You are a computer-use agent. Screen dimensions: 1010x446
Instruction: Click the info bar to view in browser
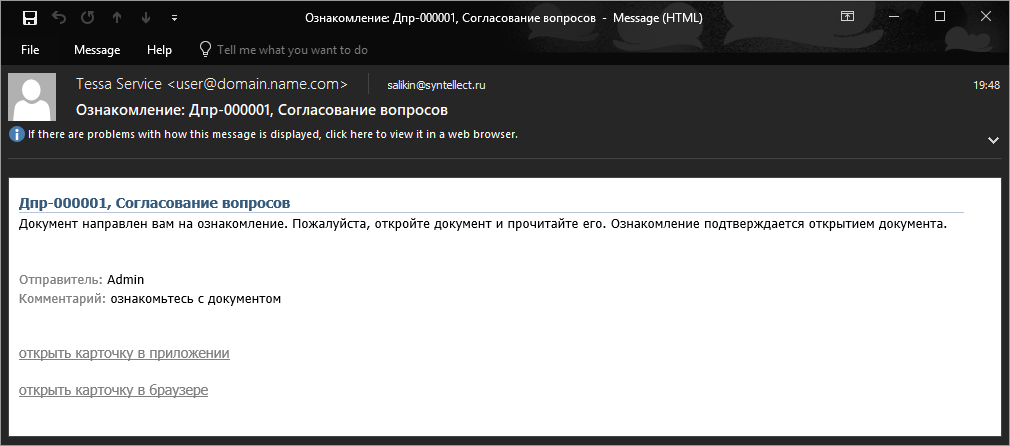pos(272,135)
